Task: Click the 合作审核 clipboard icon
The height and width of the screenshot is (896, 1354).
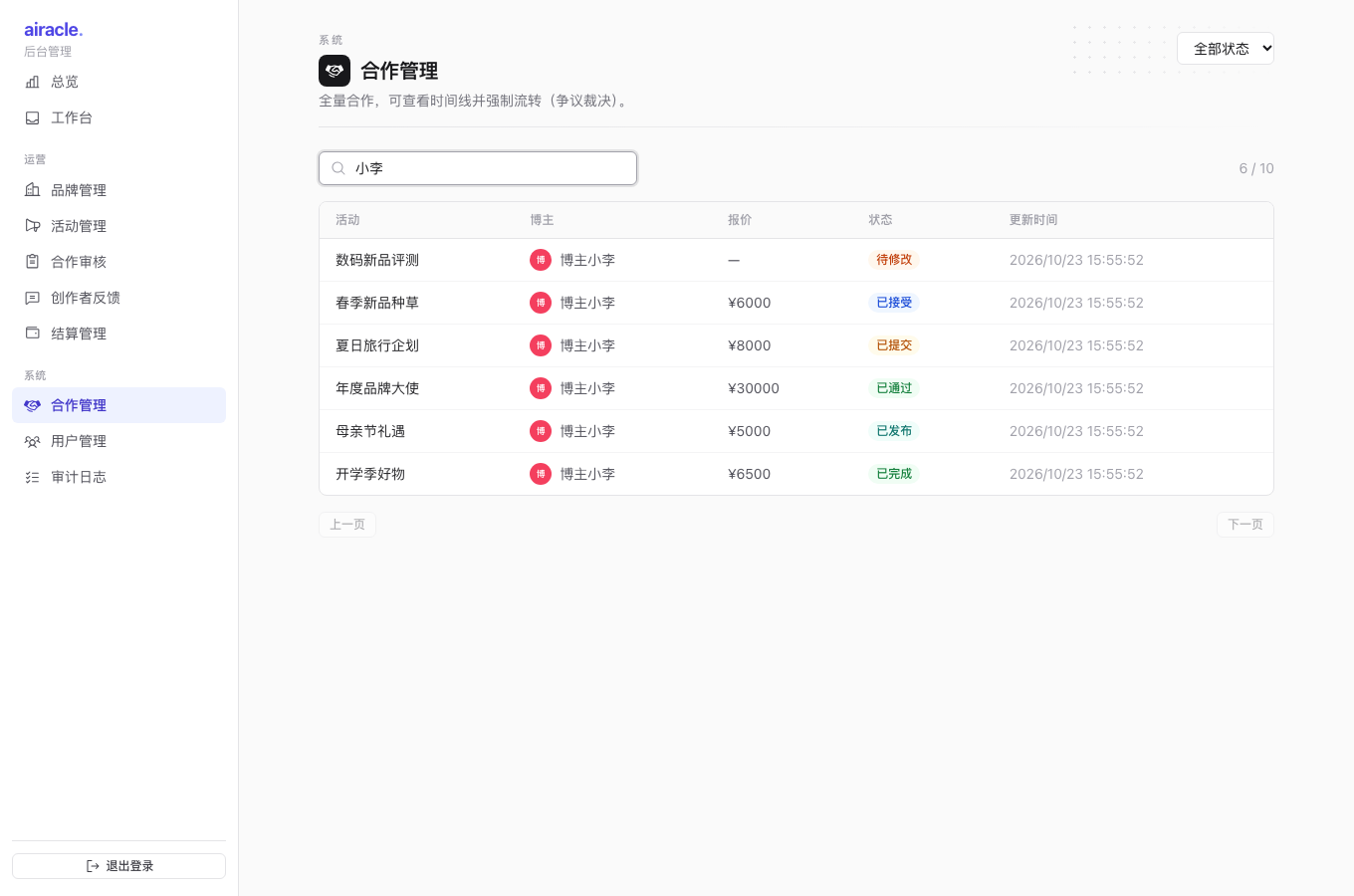Action: coord(32,262)
